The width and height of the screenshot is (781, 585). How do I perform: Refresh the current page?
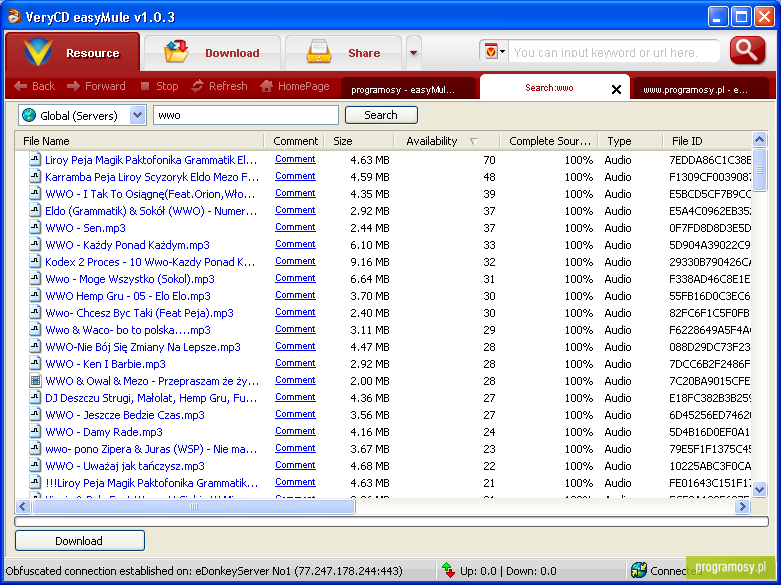pyautogui.click(x=220, y=86)
